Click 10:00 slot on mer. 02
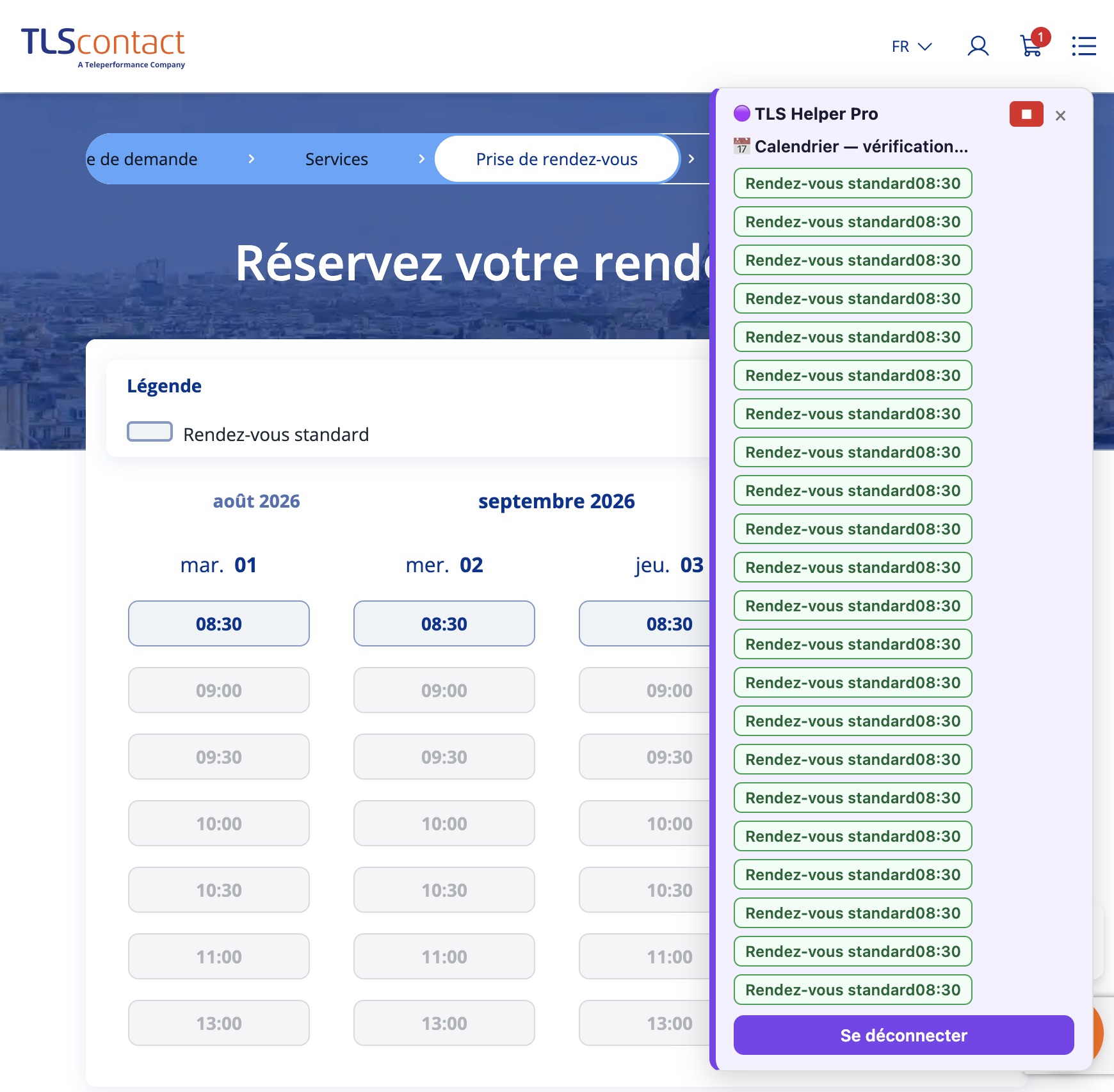 click(x=444, y=823)
